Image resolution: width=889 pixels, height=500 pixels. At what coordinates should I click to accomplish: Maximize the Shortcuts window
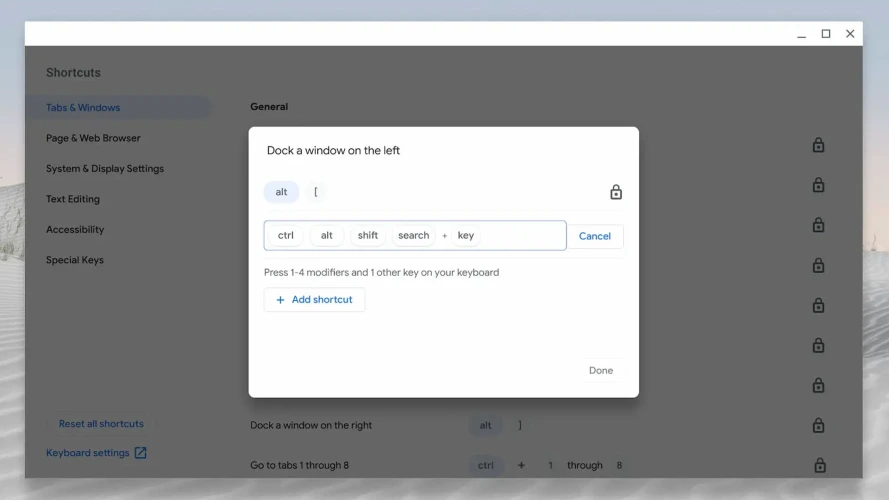(x=826, y=34)
